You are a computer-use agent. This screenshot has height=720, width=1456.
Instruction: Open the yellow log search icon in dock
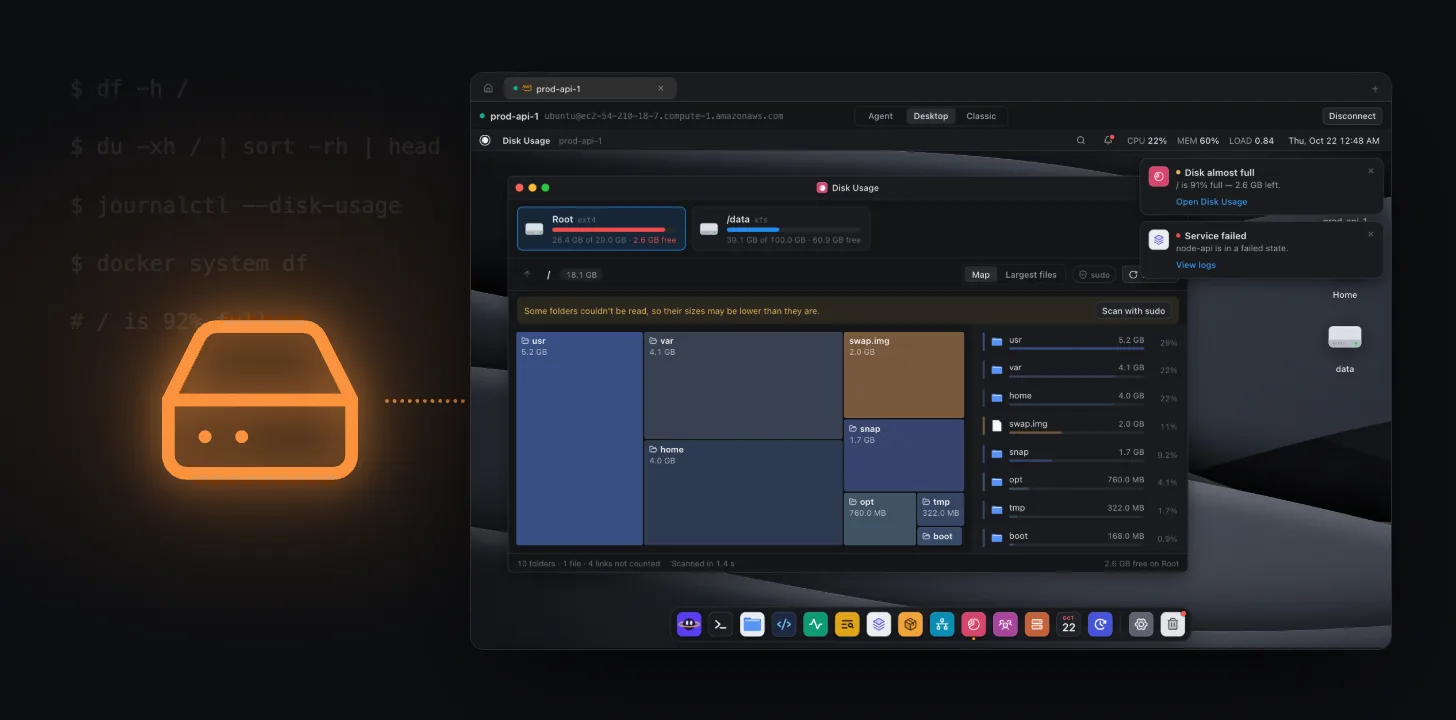click(x=847, y=625)
